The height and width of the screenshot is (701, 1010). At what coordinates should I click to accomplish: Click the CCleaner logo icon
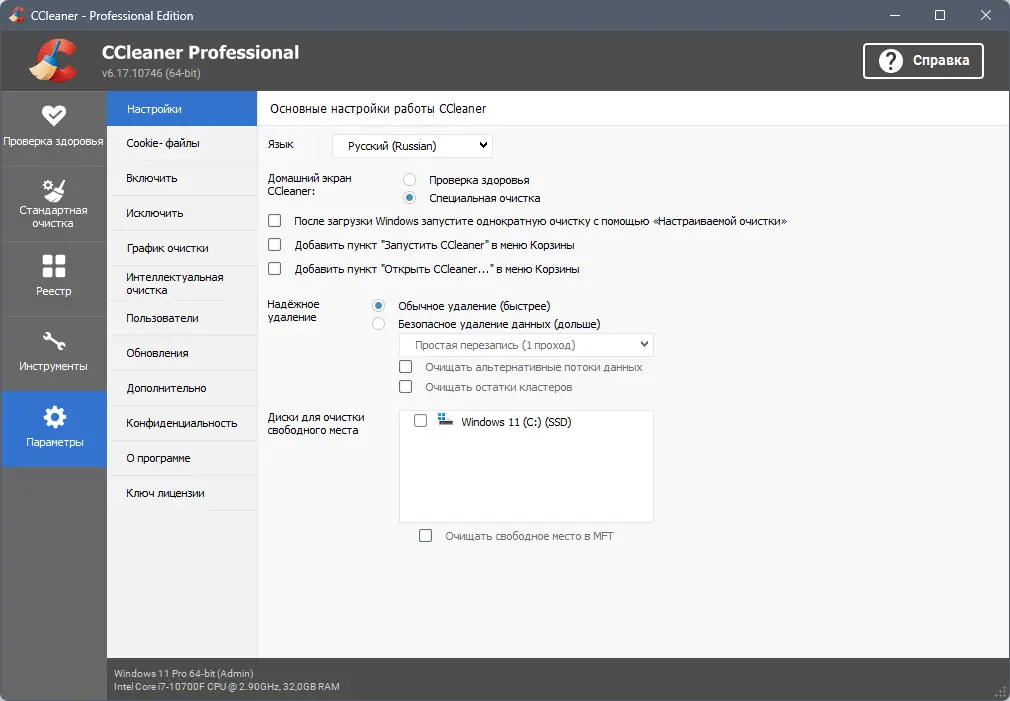coord(51,60)
